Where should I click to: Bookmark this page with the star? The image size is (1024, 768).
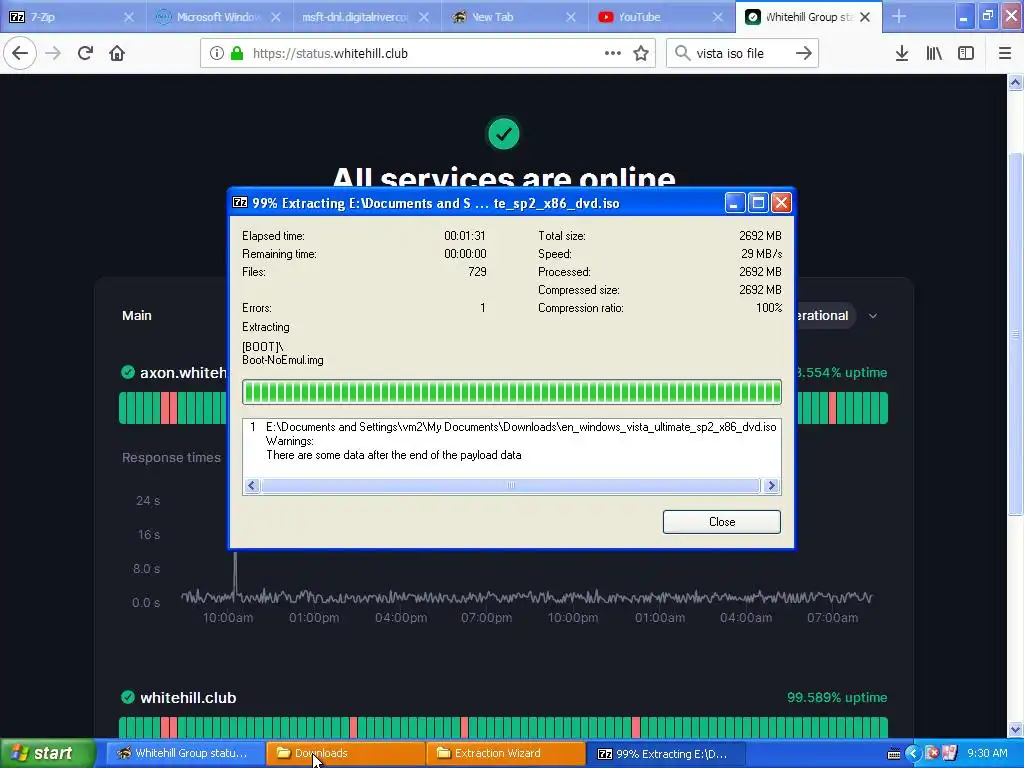coord(641,54)
